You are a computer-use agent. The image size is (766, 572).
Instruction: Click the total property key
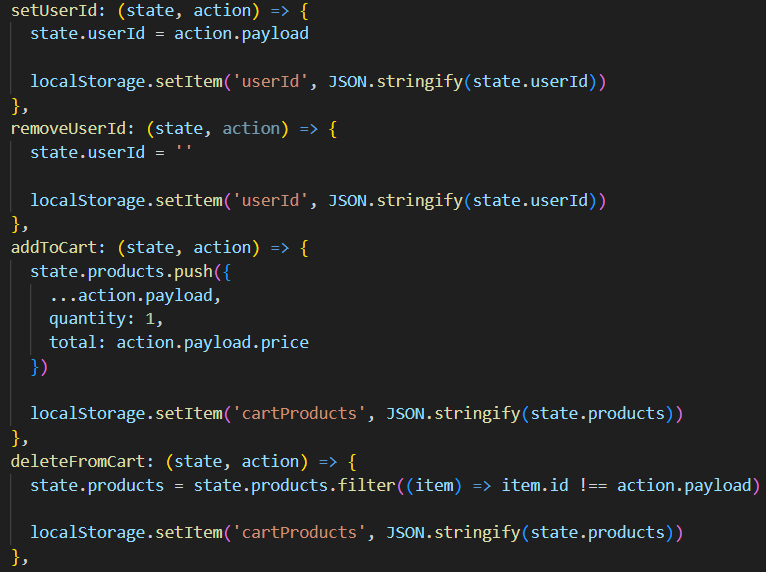coord(72,342)
